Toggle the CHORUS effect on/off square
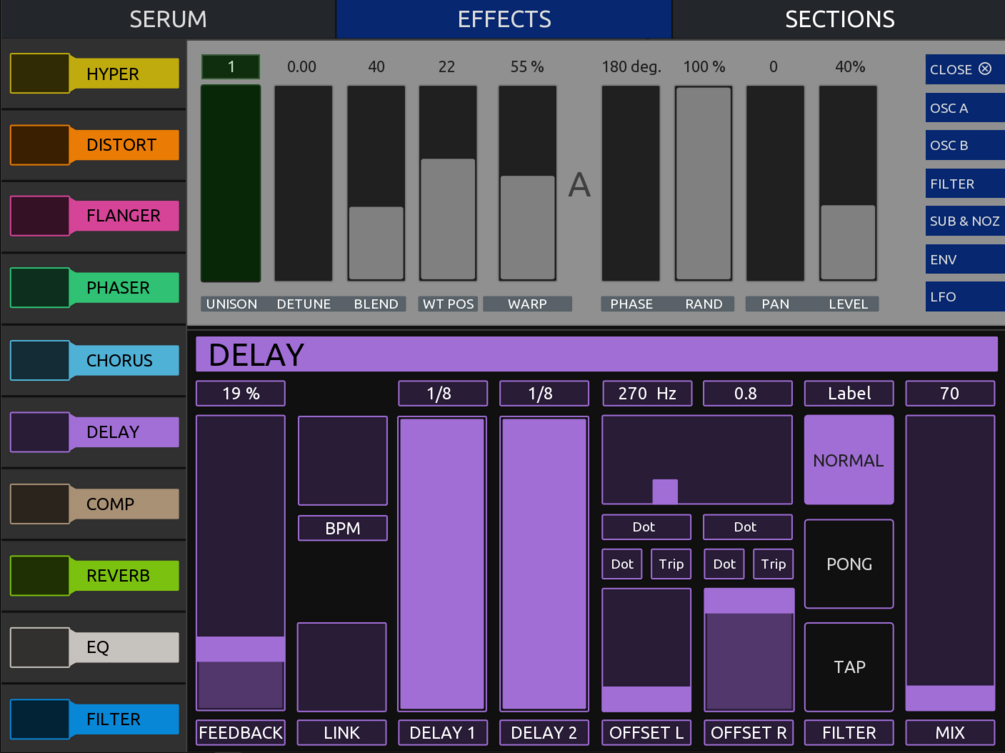The height and width of the screenshot is (753, 1005). click(40, 360)
